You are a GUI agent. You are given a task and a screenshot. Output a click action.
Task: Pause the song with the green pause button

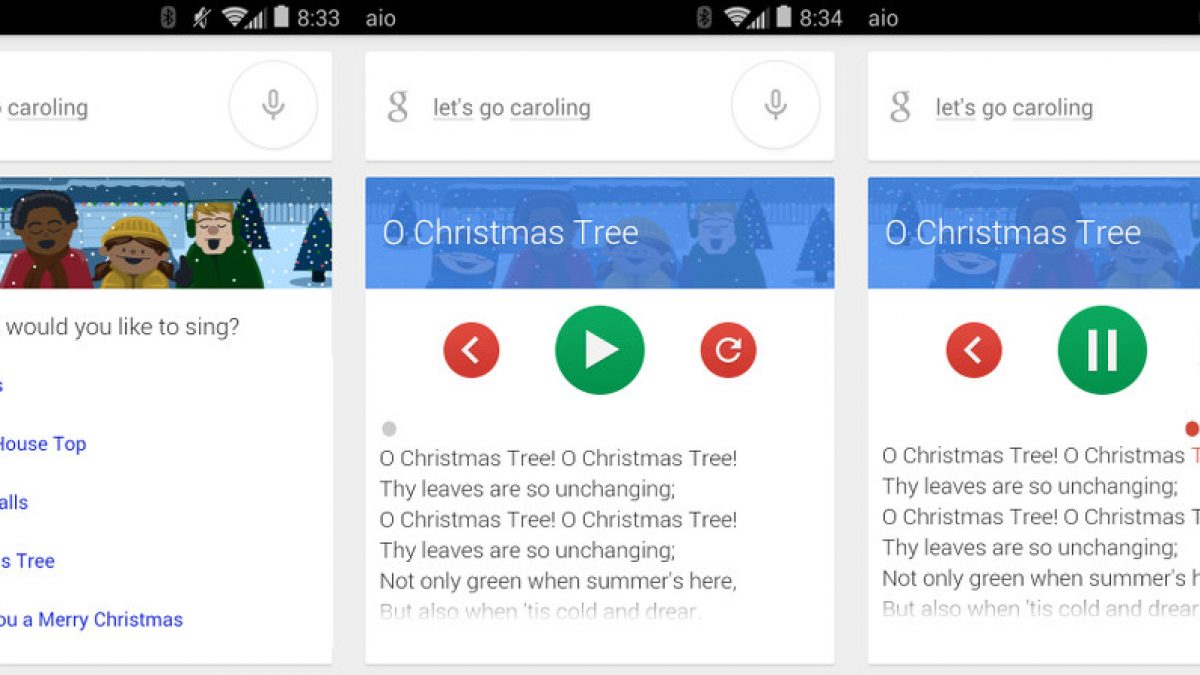[1102, 350]
